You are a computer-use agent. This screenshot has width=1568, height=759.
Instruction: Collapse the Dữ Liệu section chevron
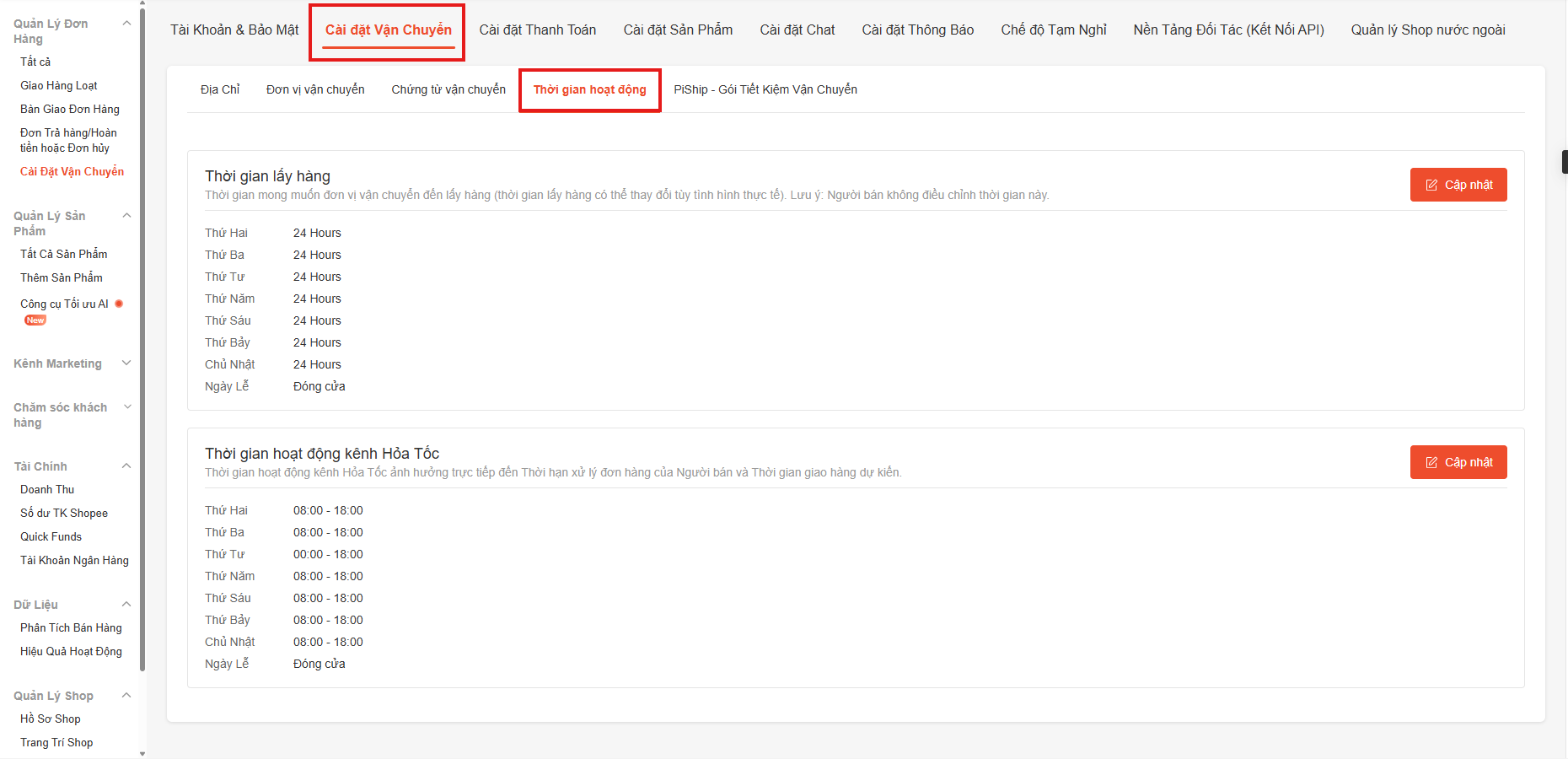pyautogui.click(x=126, y=605)
